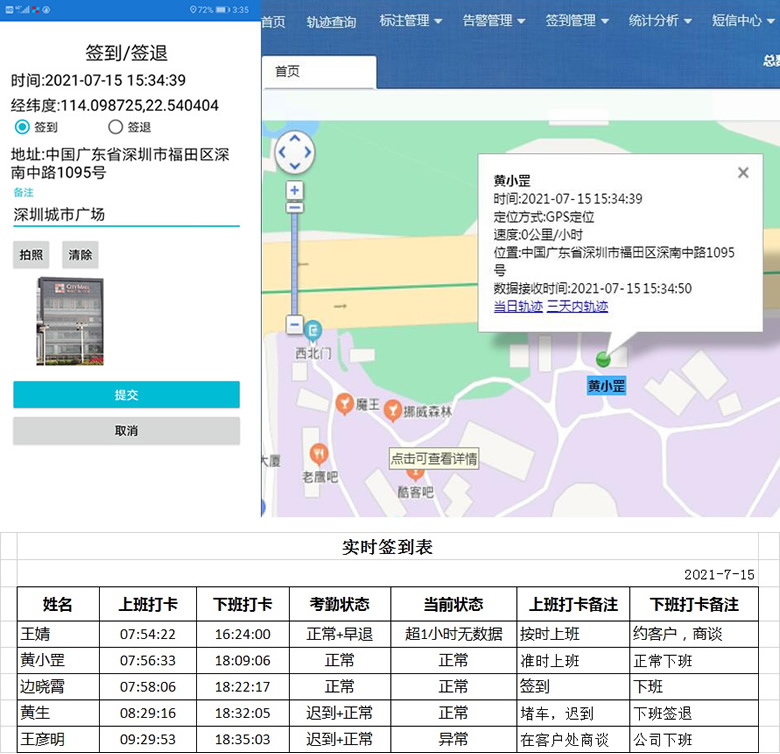Open 轨迹查询 in the top menu
The width and height of the screenshot is (780, 754).
point(331,21)
